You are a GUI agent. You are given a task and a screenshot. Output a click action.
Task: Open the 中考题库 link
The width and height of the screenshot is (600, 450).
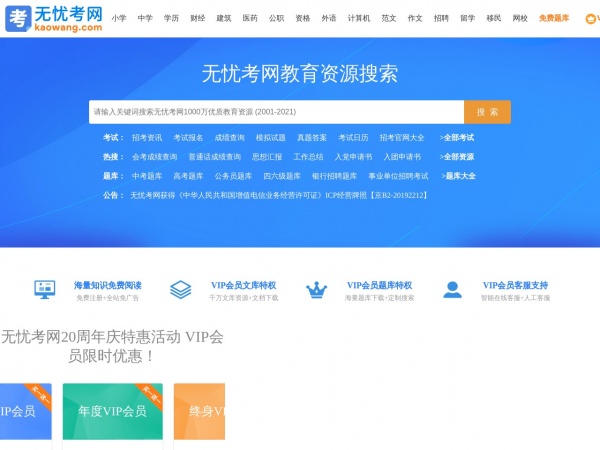[x=147, y=176]
